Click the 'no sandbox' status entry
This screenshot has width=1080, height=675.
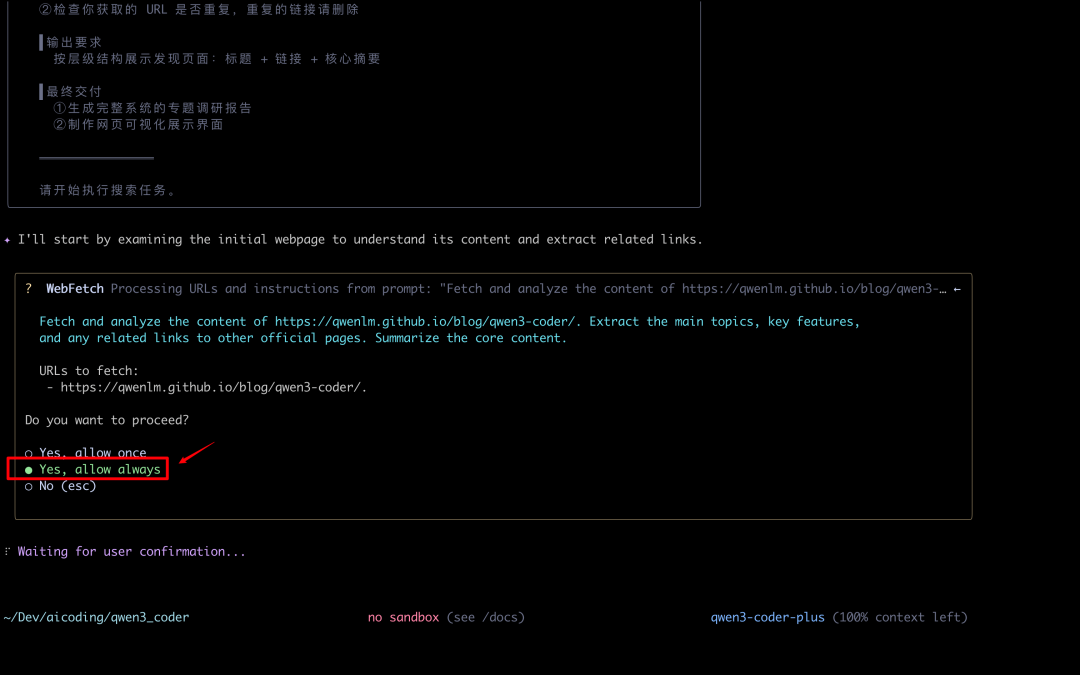tap(403, 617)
